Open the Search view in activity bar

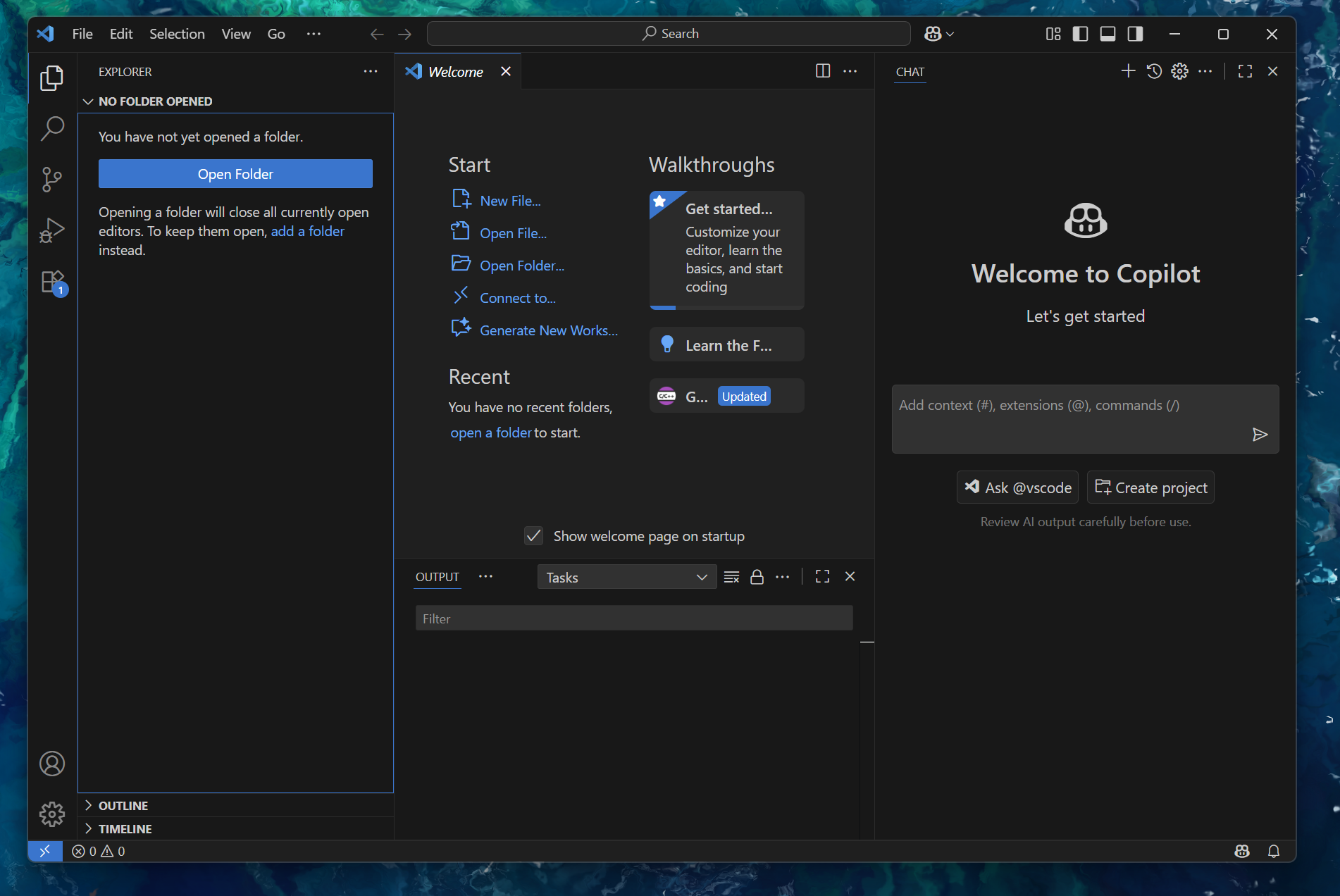pos(51,129)
